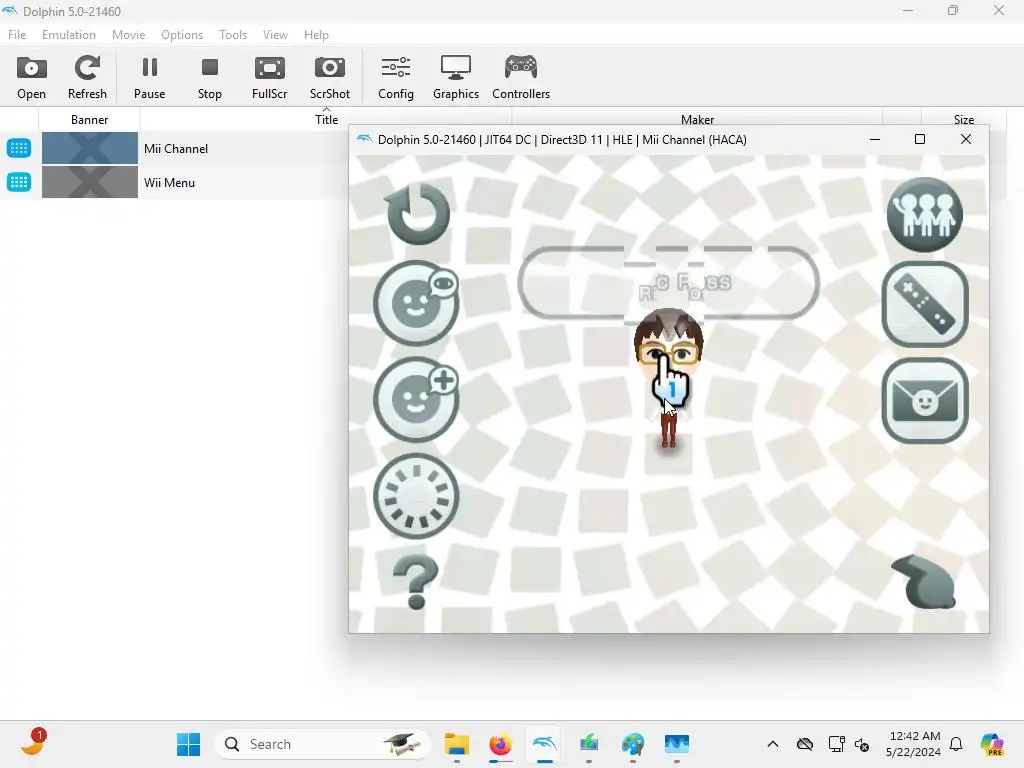Show hidden system tray icons
This screenshot has width=1024, height=768.
pos(773,744)
